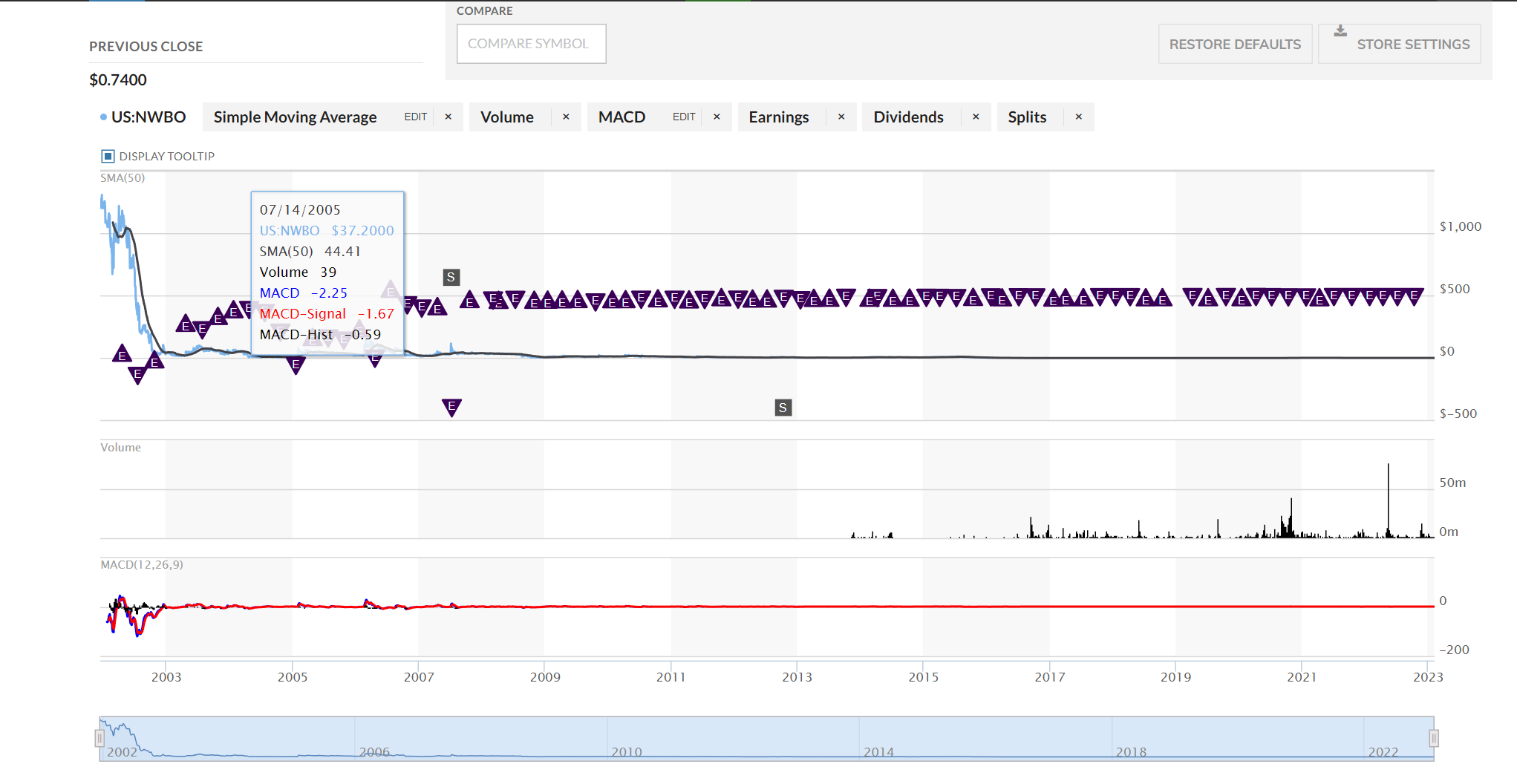
Task: Click the Restore Defaults button
Action: pos(1235,44)
